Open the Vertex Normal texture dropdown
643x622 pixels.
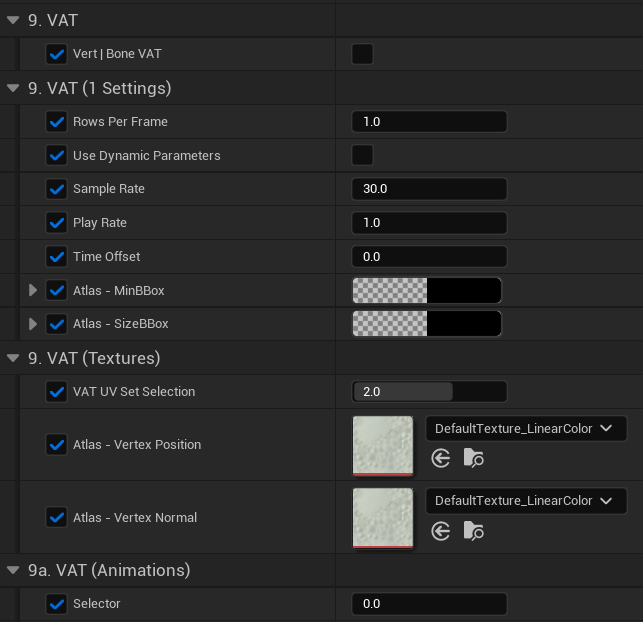pos(526,501)
